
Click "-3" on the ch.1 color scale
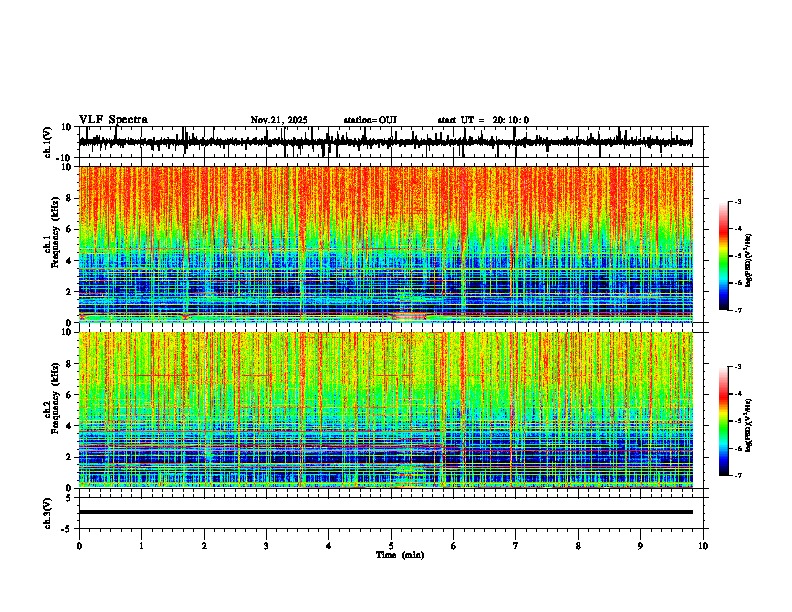[x=738, y=201]
